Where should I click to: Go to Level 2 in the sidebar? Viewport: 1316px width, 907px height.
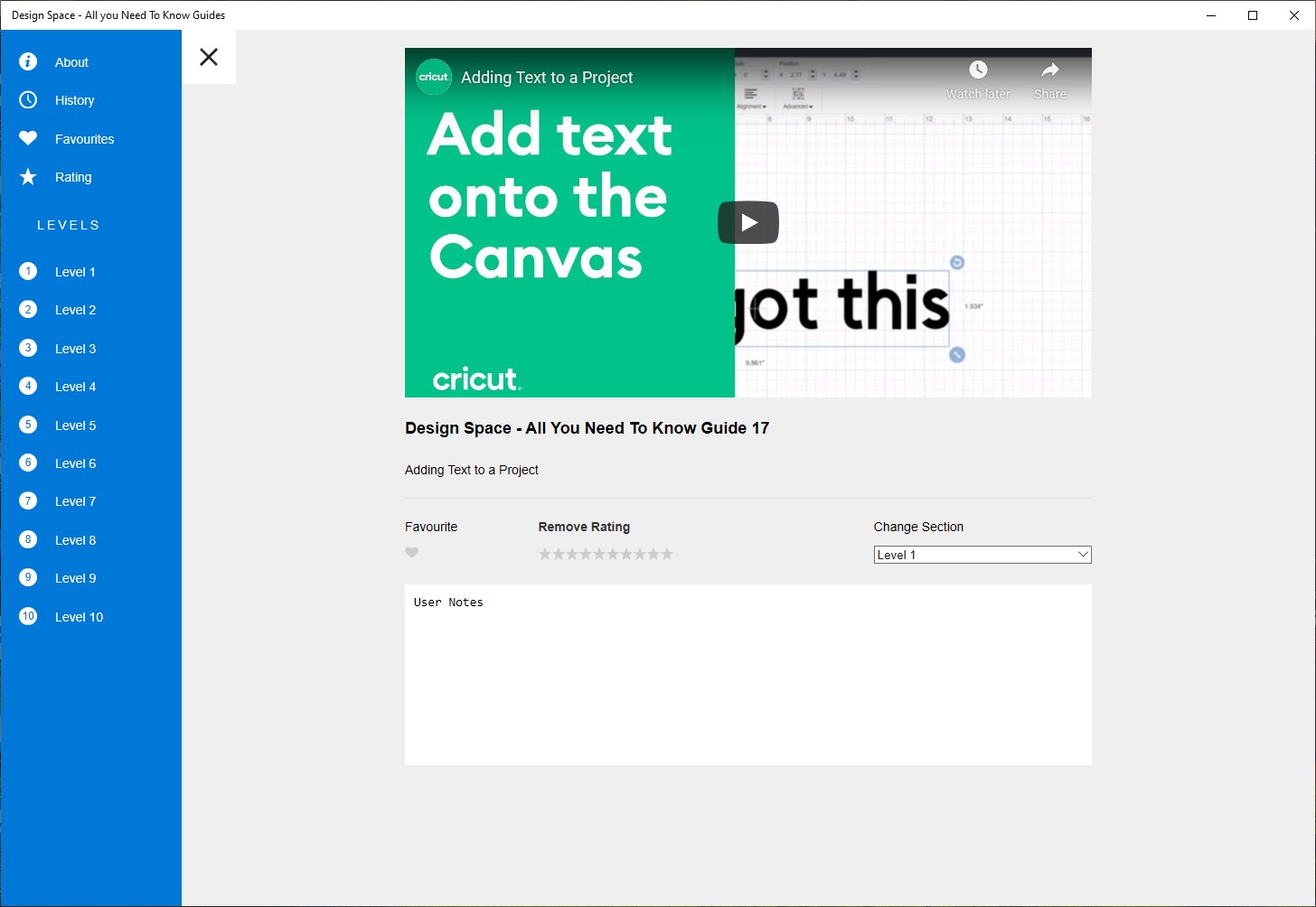pos(75,310)
